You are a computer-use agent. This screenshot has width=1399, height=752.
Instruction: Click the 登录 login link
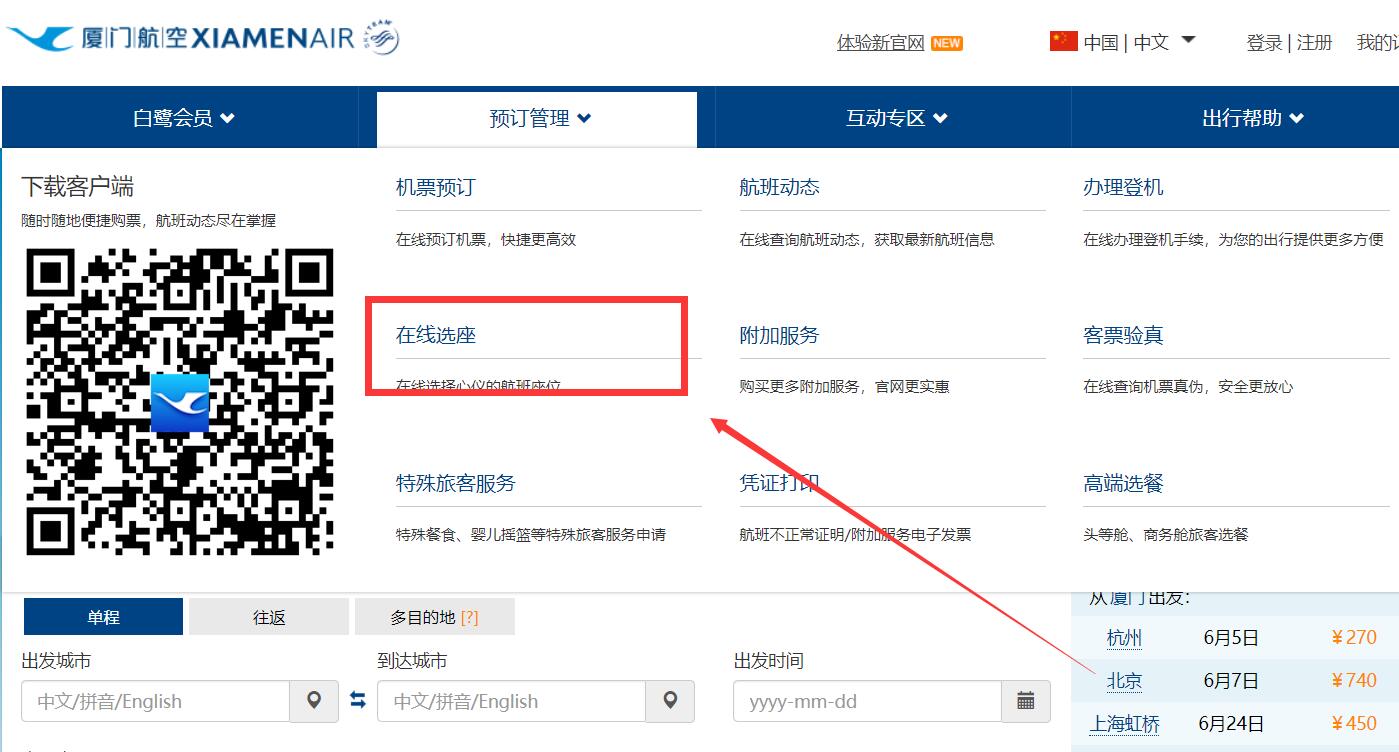click(1264, 42)
